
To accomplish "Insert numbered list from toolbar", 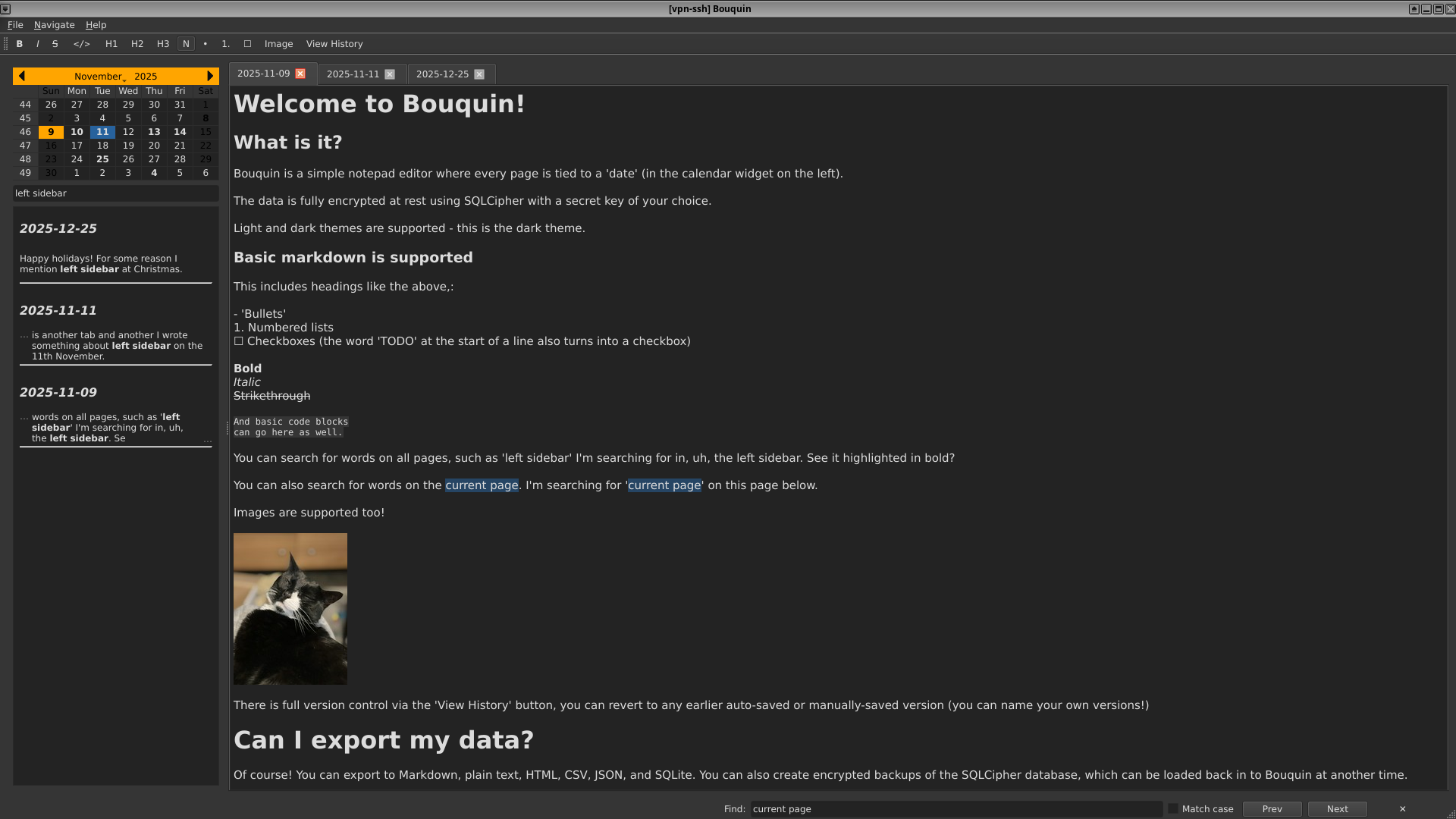I will coord(225,44).
